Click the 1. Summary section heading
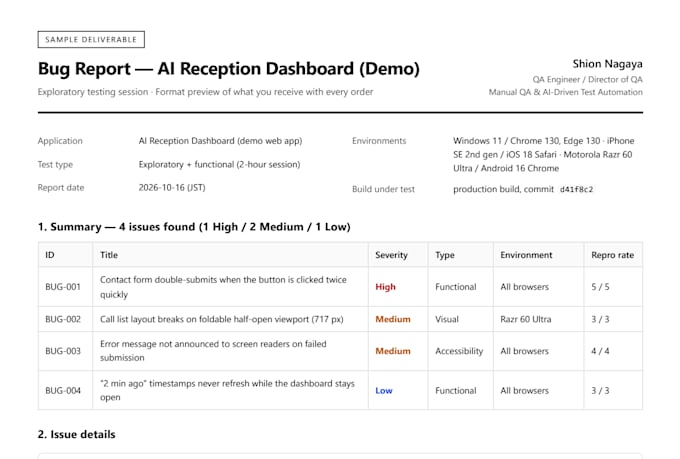 (194, 227)
